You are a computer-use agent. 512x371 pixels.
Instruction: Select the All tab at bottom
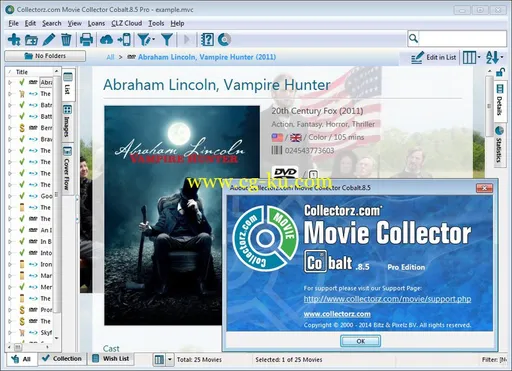click(21, 359)
